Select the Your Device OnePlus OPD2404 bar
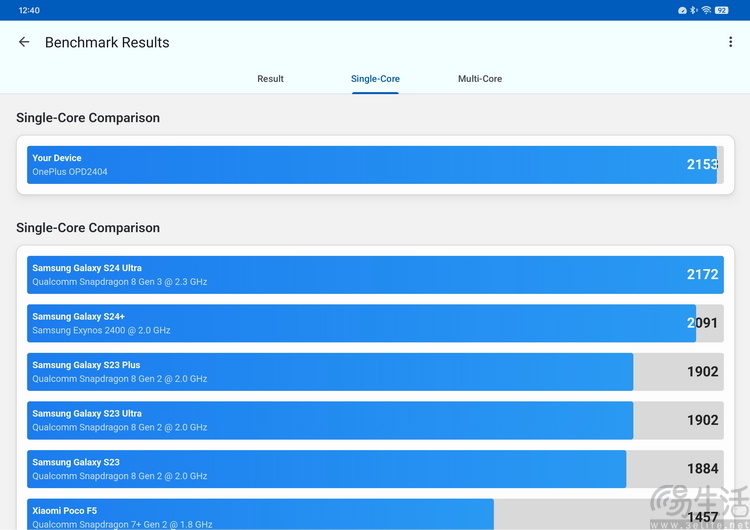Viewport: 750px width, 530px height. [x=375, y=165]
